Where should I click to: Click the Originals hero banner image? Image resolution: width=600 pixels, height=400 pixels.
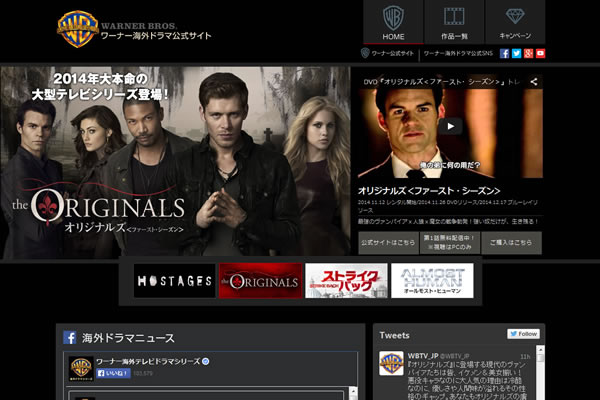click(175, 161)
